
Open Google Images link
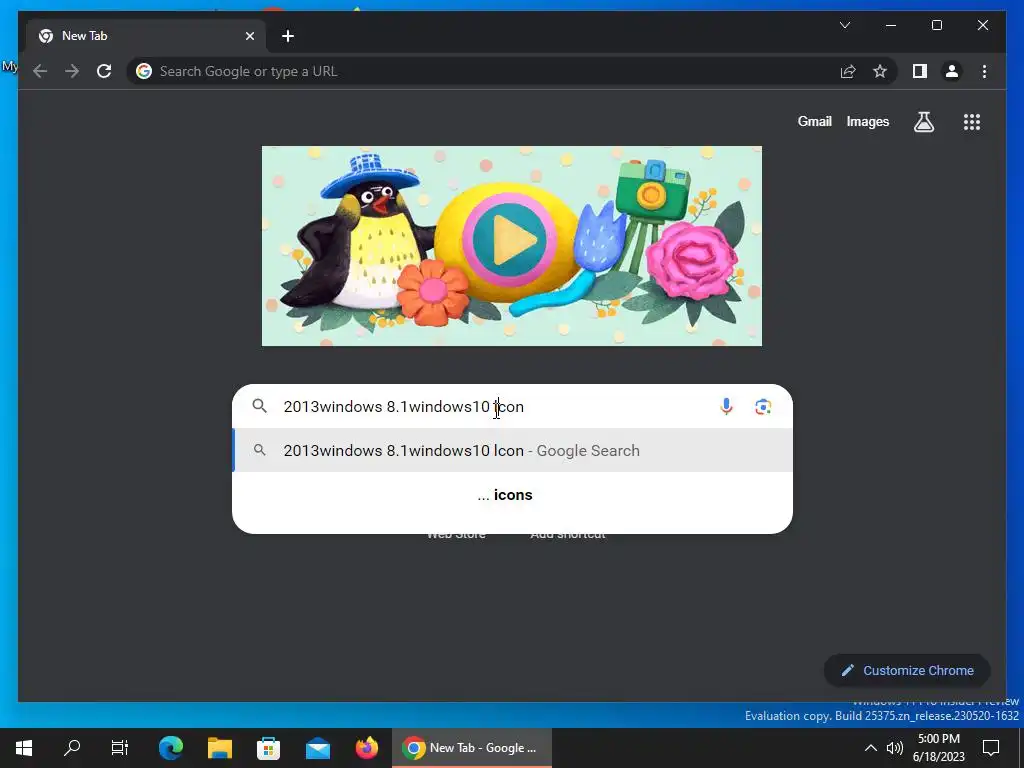[867, 121]
